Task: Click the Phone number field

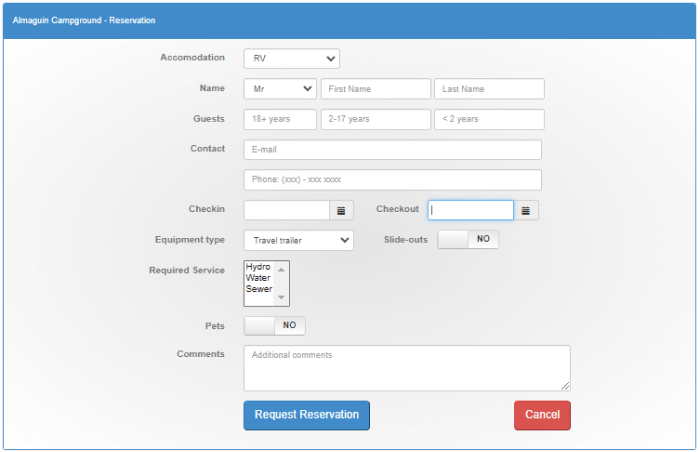Action: tap(392, 180)
